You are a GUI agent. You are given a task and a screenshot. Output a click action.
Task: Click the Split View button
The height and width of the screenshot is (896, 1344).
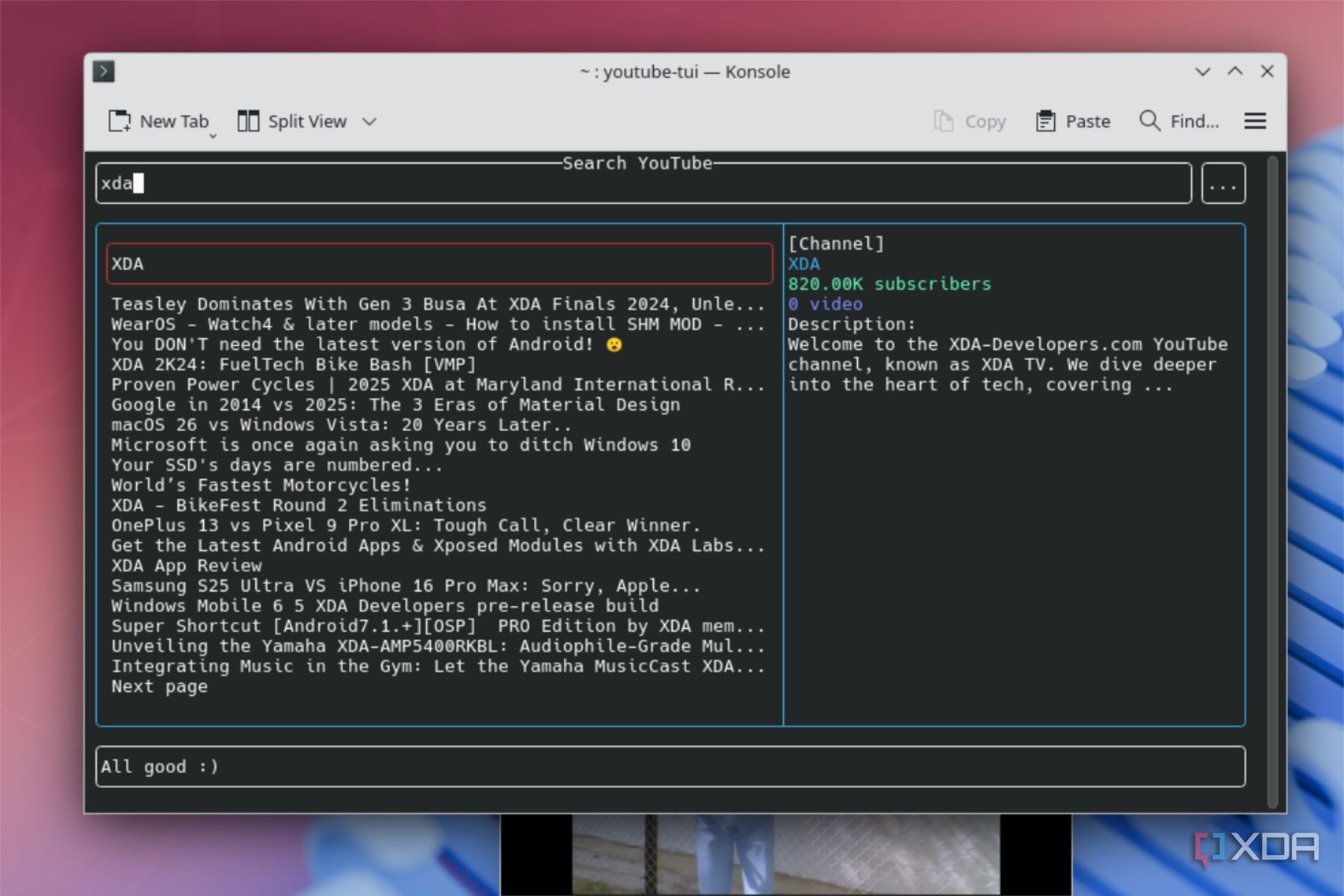292,121
